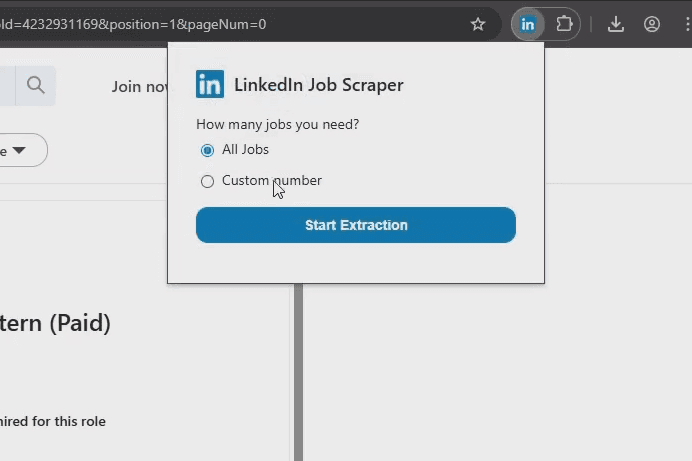Click the LinkedIn Job Scraper extension icon in the toolbar
Viewport: 692px width, 461px height.
(527, 24)
